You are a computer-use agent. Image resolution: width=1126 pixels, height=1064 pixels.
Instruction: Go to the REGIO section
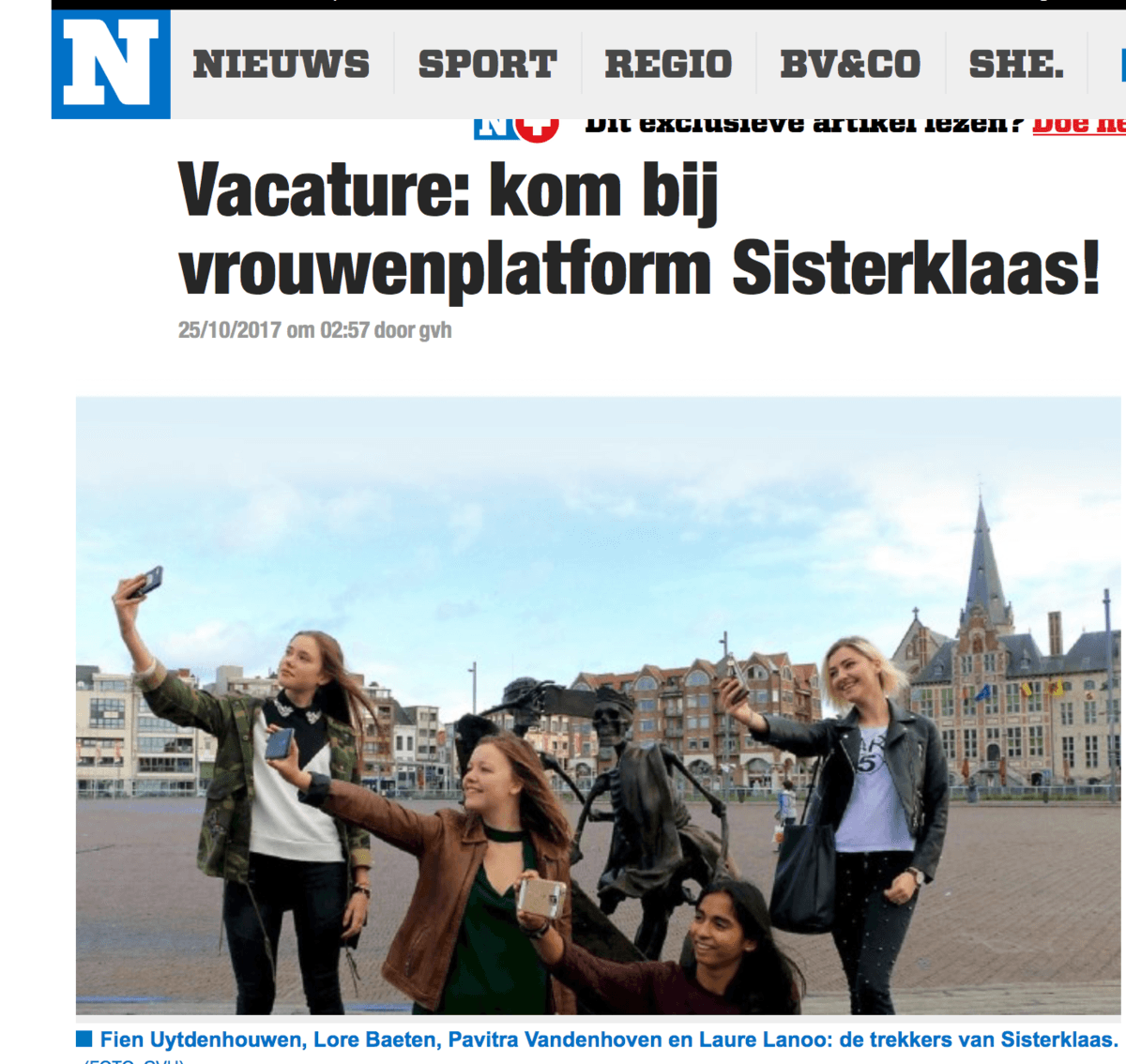[x=668, y=64]
